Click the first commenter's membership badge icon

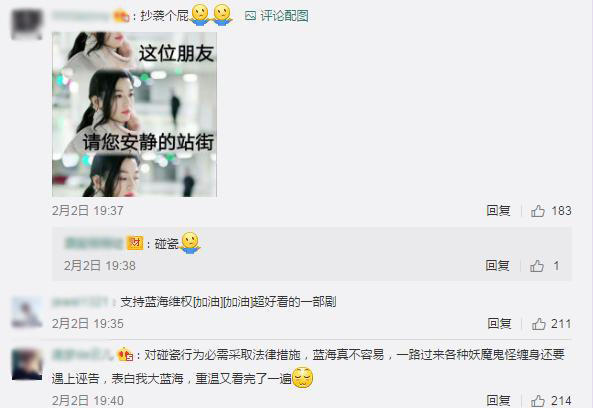[121, 16]
